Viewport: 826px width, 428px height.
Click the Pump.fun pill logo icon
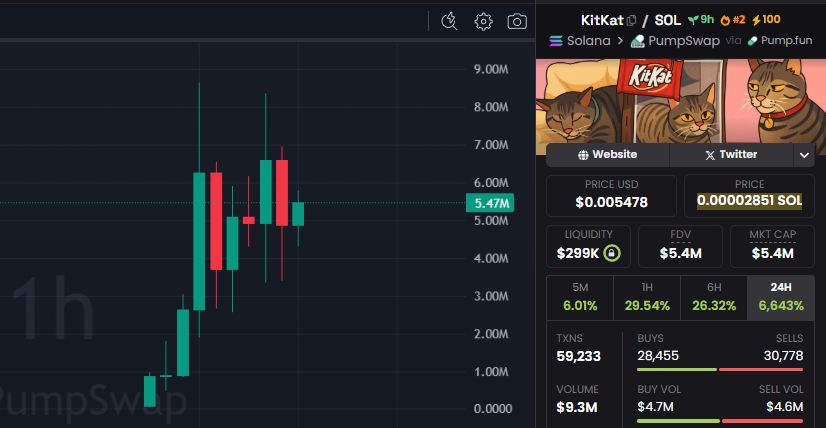tap(752, 41)
